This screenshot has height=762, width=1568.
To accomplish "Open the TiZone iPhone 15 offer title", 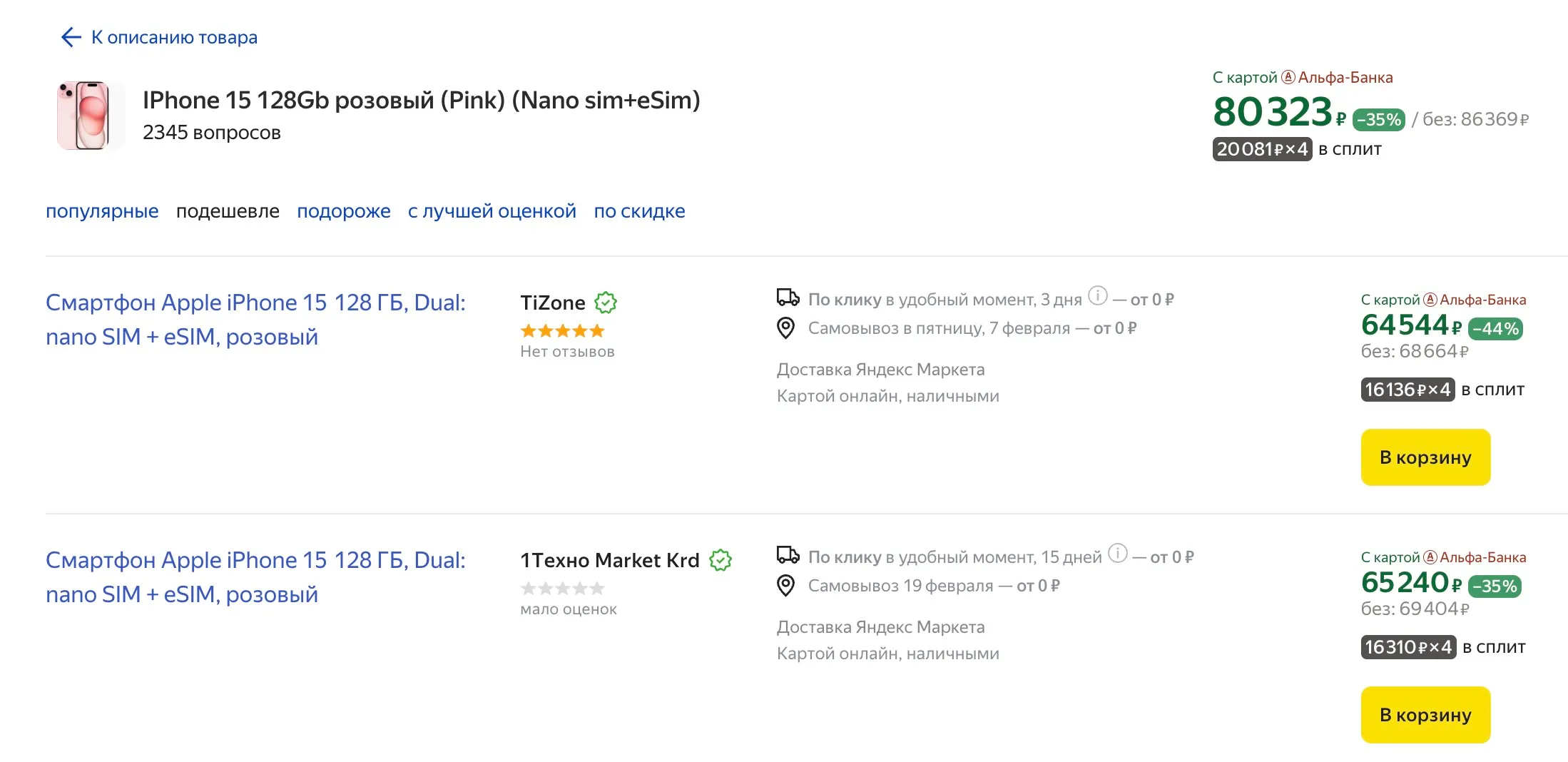I will point(255,320).
